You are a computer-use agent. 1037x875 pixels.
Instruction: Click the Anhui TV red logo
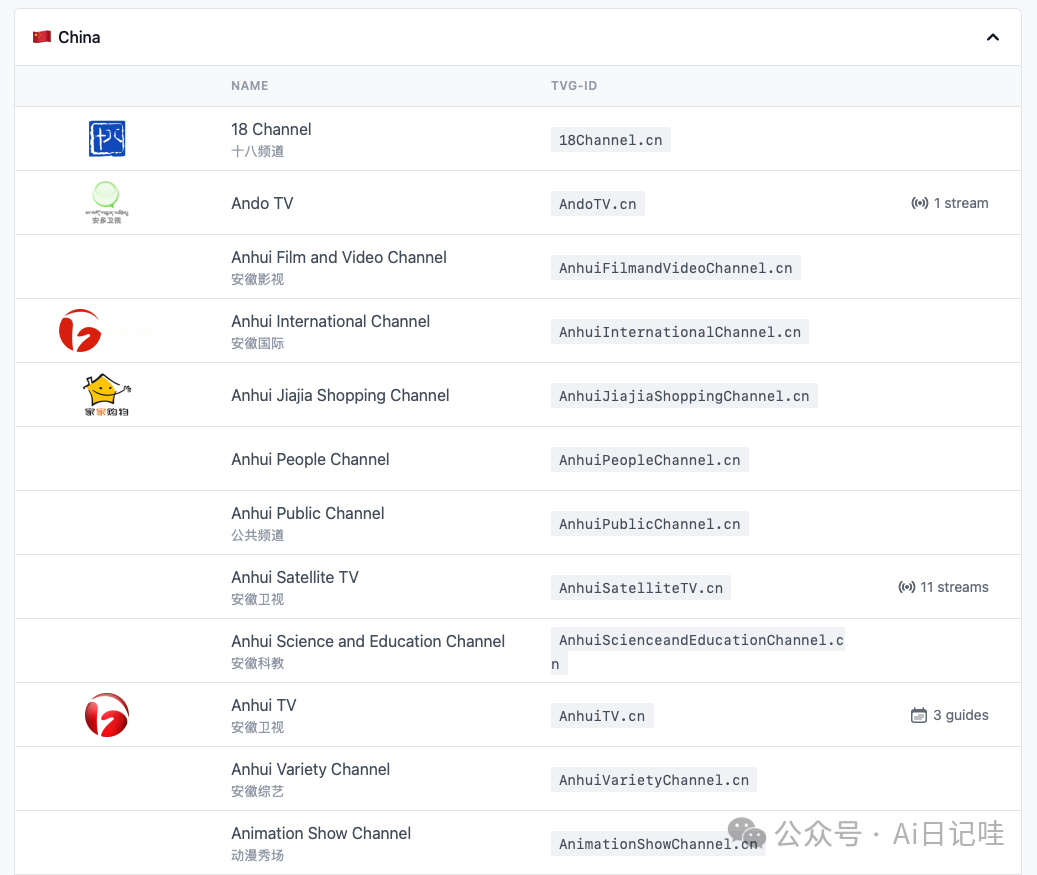[x=106, y=715]
